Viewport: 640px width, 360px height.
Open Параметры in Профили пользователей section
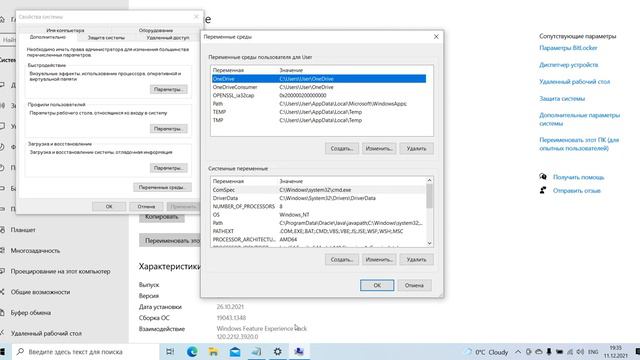(169, 129)
